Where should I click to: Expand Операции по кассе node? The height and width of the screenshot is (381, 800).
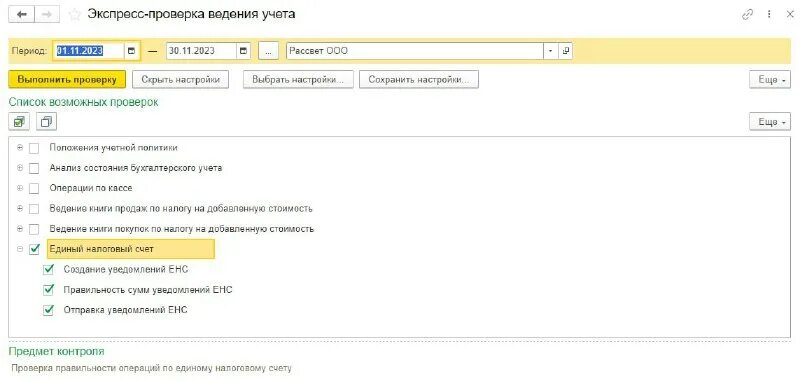[20, 188]
